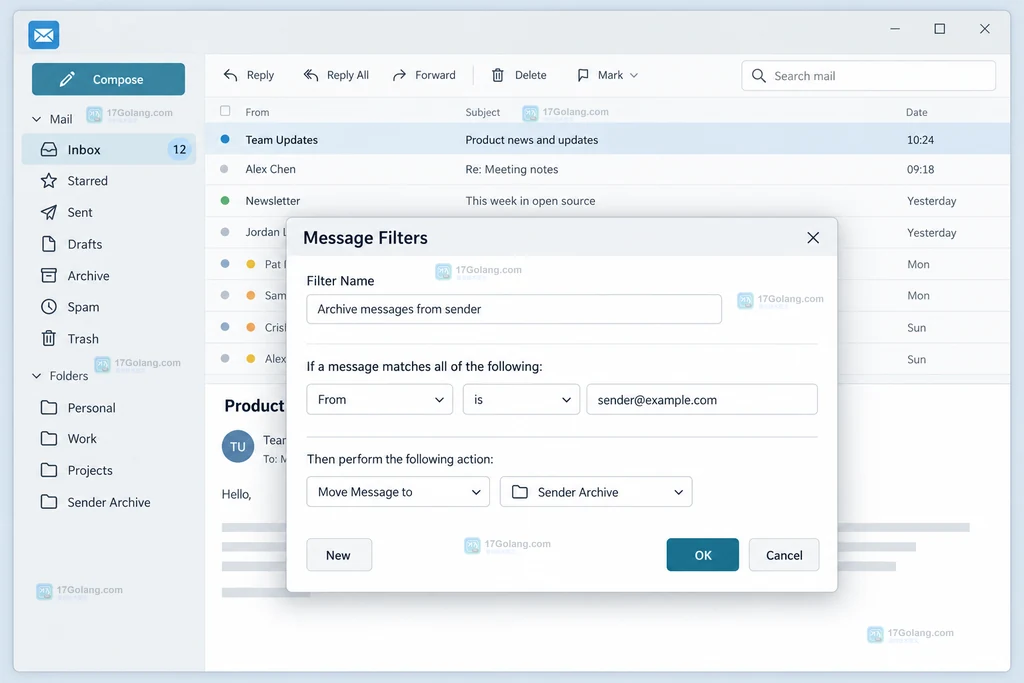This screenshot has height=683, width=1024.
Task: Click the New filter button
Action: (339, 555)
